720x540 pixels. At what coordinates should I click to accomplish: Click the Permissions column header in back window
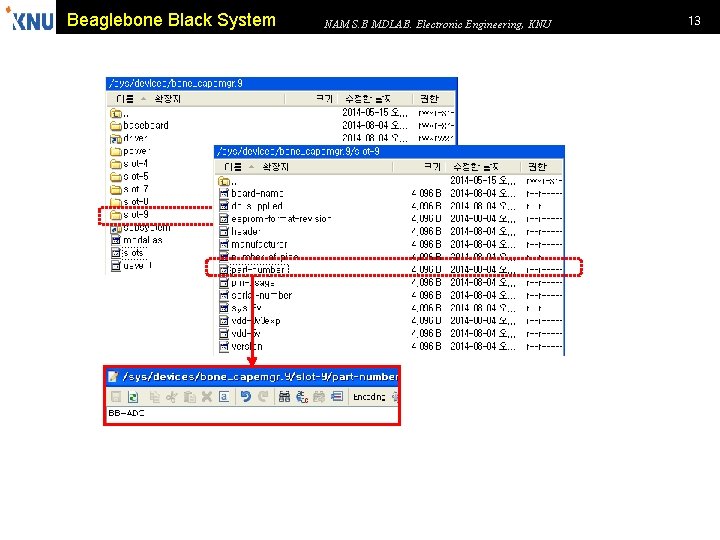[429, 99]
